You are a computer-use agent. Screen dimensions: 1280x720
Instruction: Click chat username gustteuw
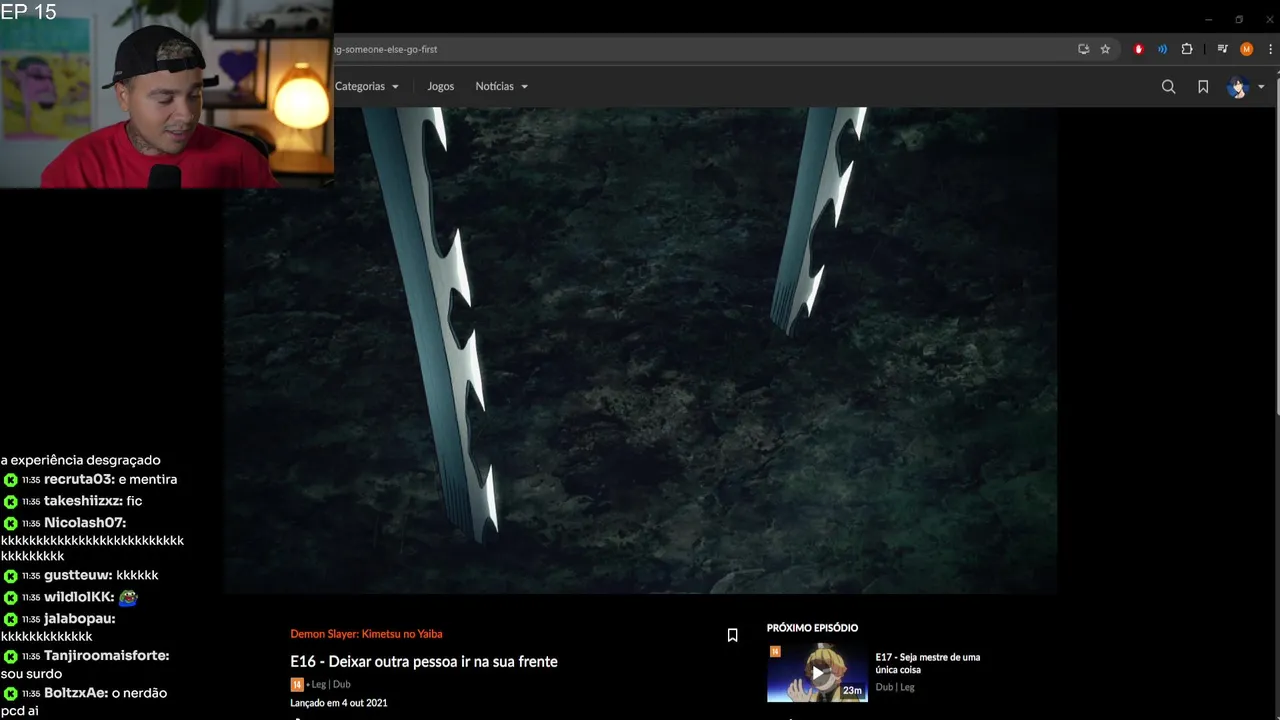(x=78, y=575)
